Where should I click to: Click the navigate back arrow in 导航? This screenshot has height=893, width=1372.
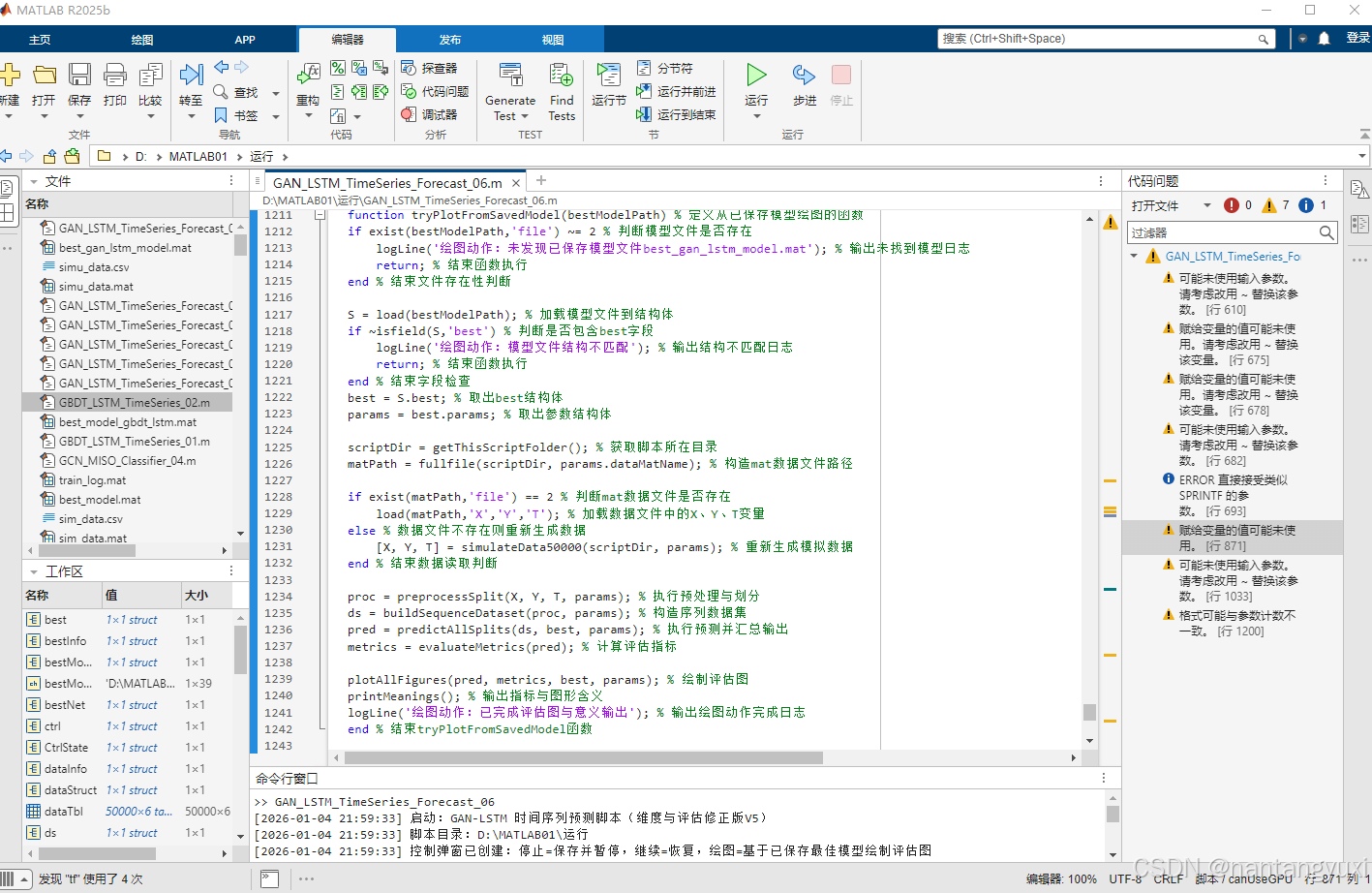(222, 67)
